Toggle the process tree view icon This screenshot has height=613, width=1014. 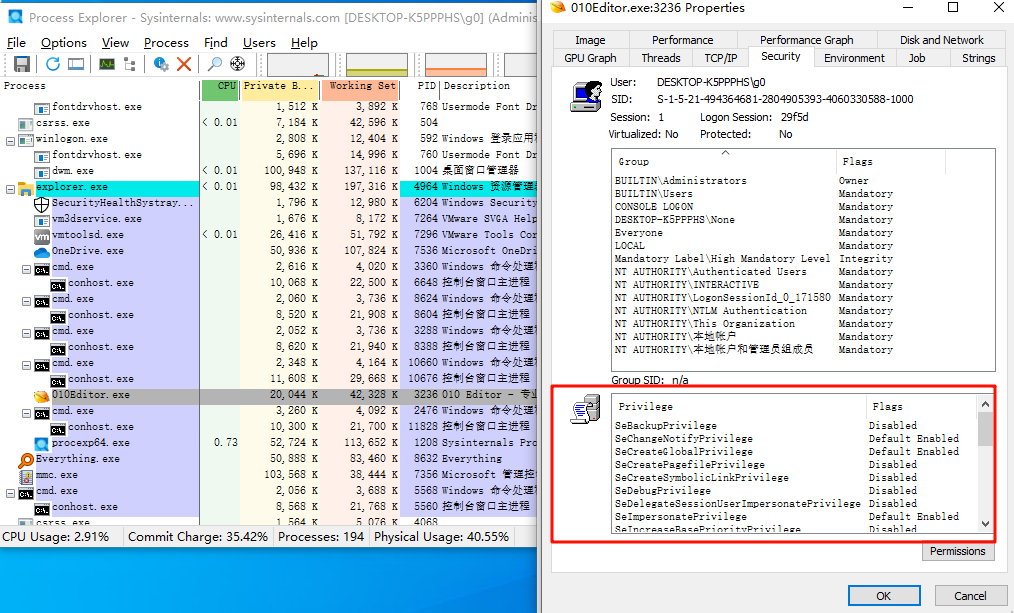130,64
